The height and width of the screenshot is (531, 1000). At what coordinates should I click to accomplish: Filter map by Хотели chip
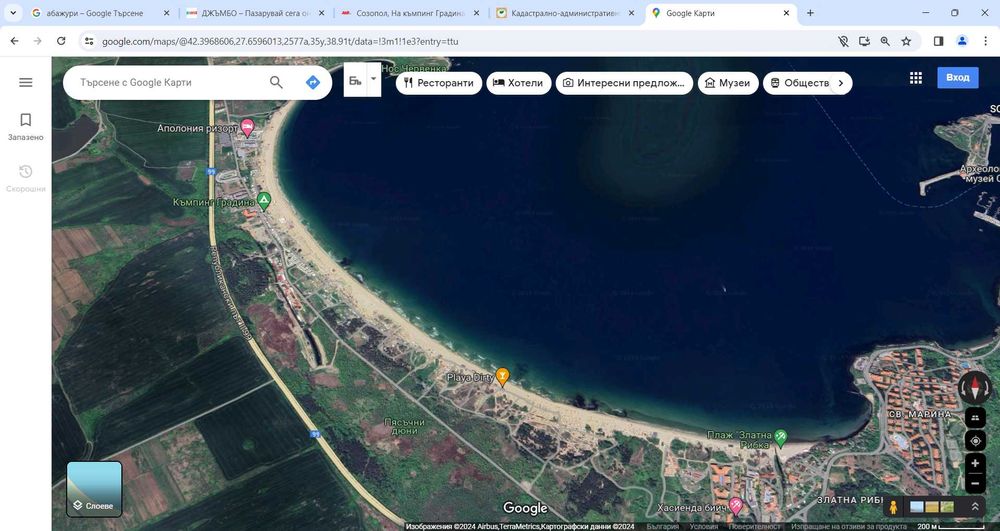(517, 83)
